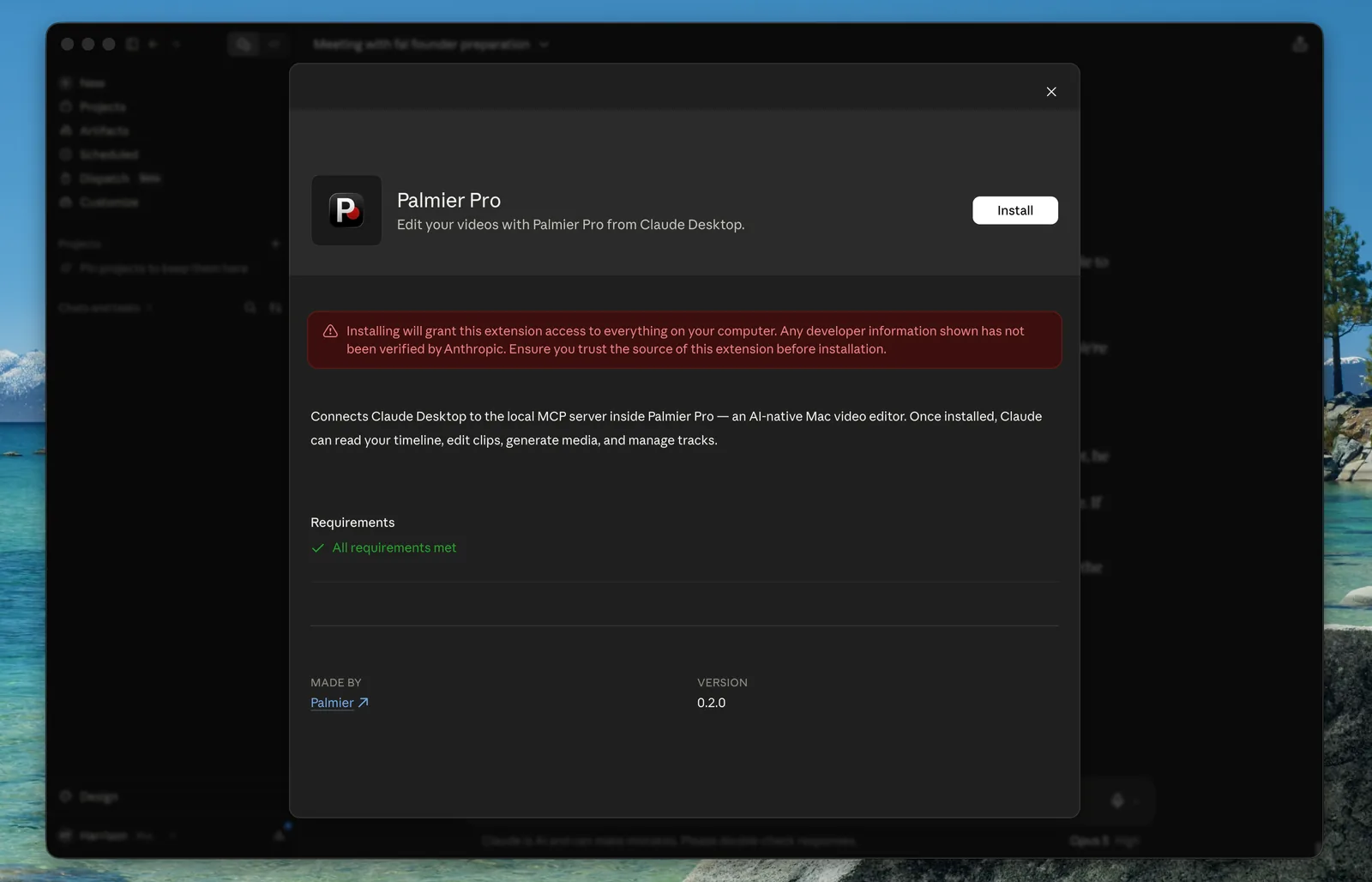Click the 'Connects Claude Desktop to the local MCP' description
The image size is (1372, 882).
[677, 428]
